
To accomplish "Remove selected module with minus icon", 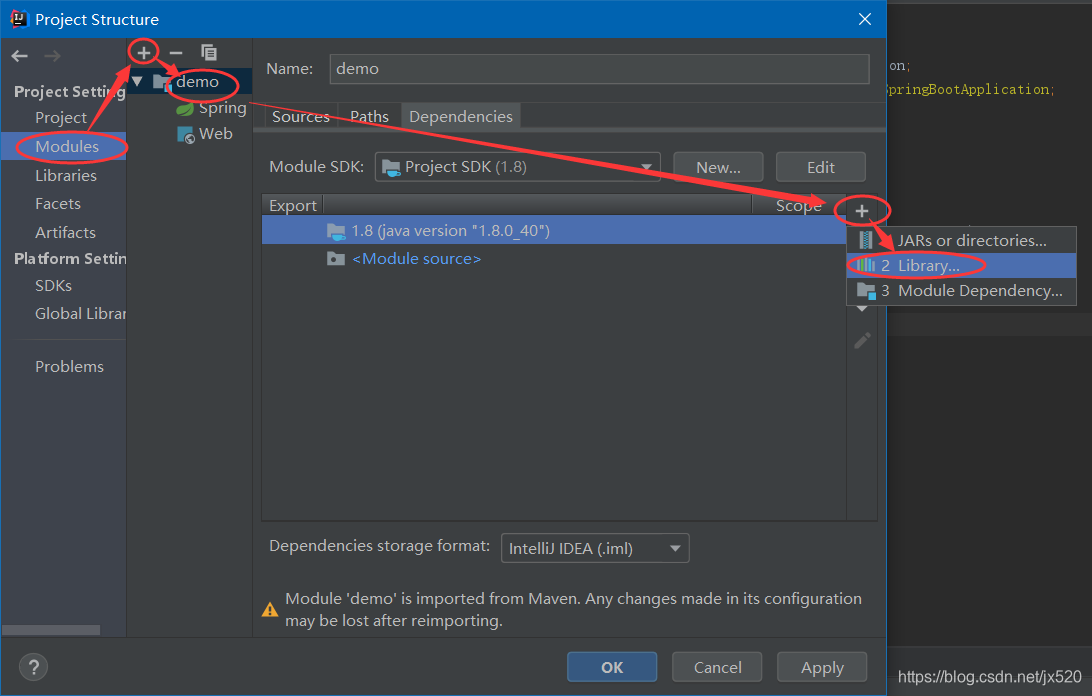I will (176, 53).
